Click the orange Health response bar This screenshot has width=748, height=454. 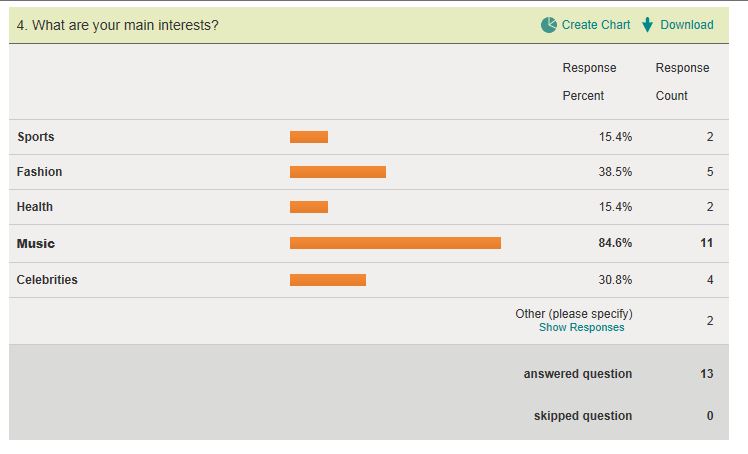309,207
